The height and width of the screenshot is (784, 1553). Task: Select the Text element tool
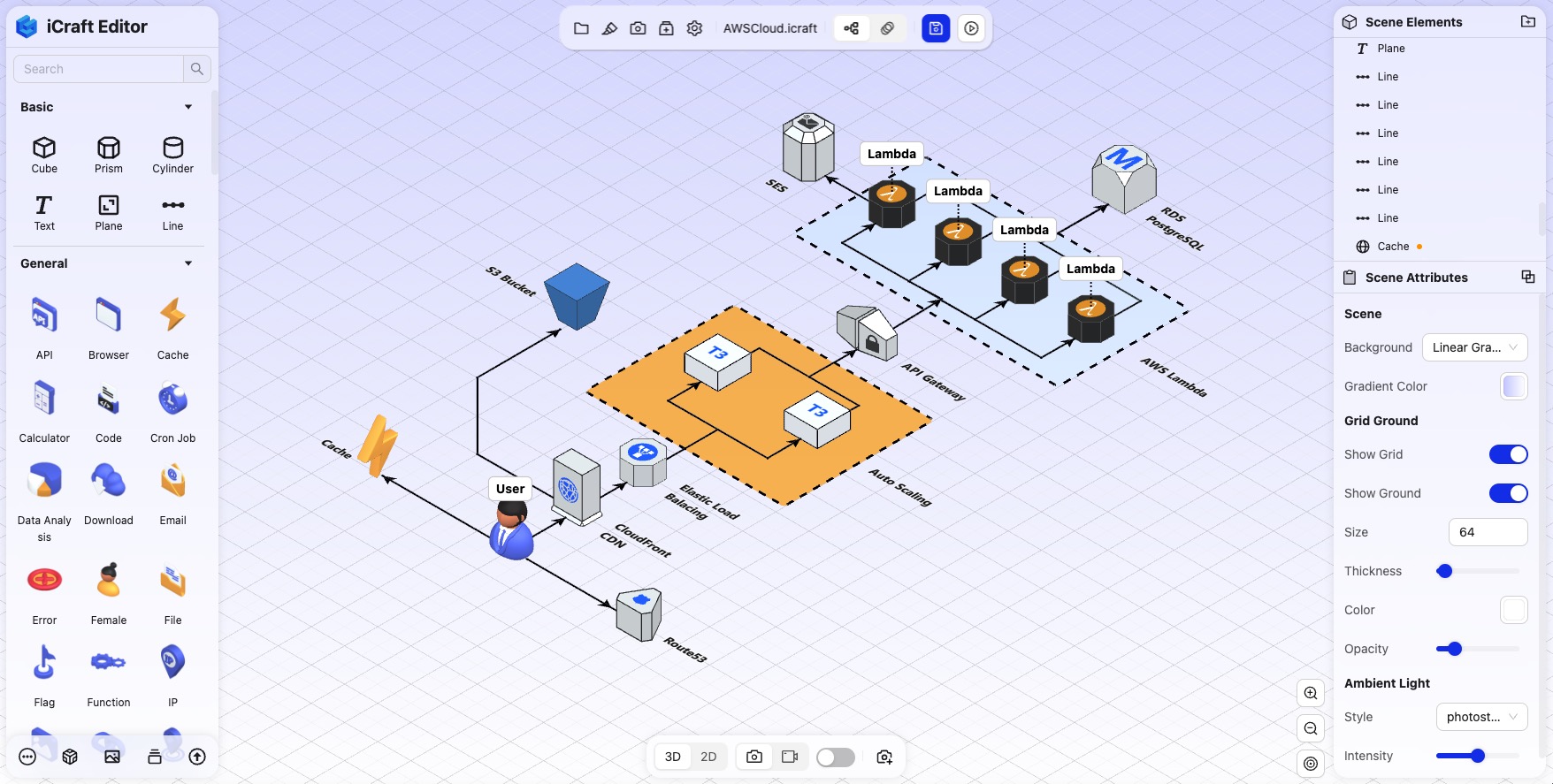point(44,213)
